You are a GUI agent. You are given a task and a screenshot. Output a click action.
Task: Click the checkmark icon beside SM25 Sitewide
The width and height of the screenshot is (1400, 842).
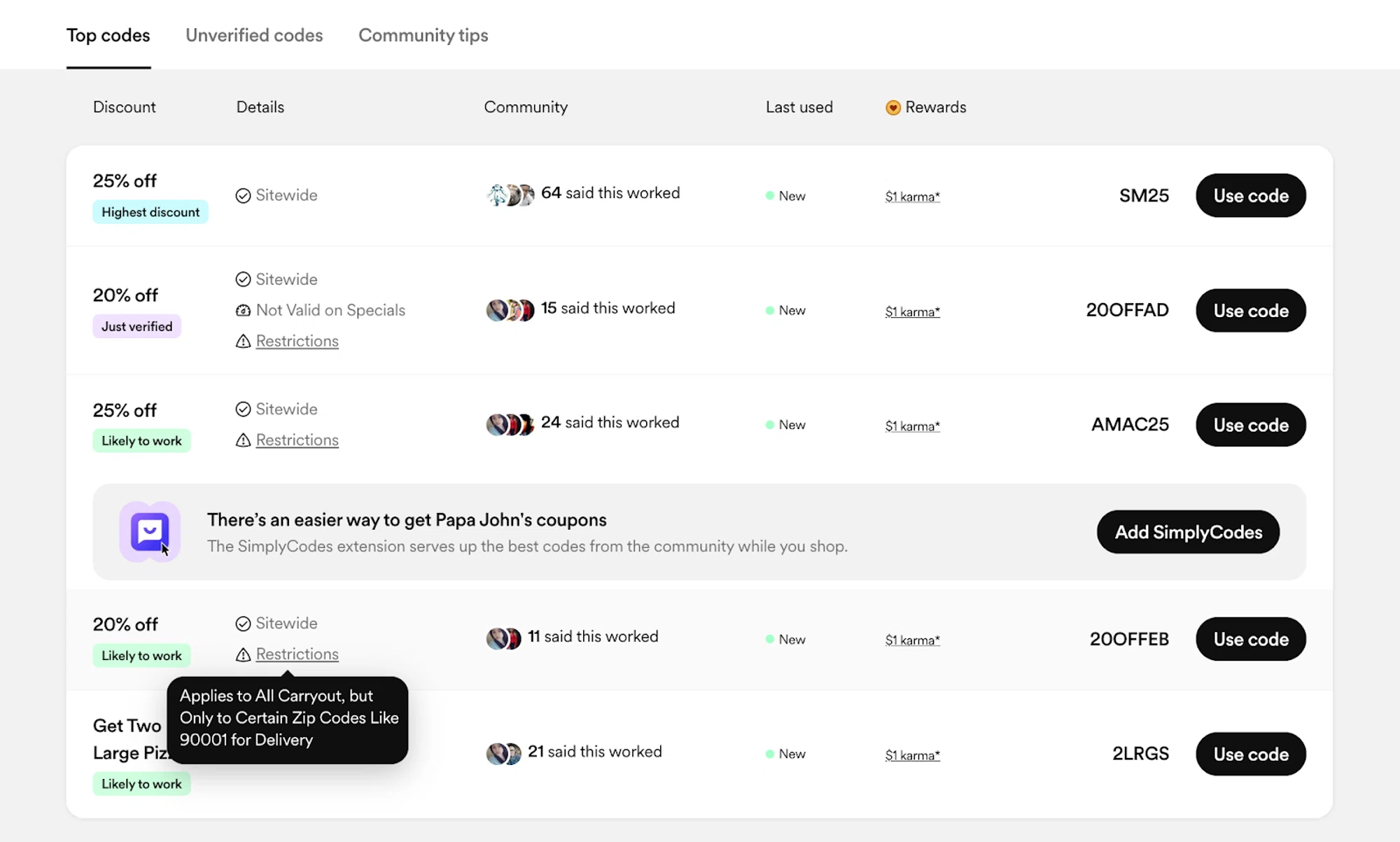(243, 196)
